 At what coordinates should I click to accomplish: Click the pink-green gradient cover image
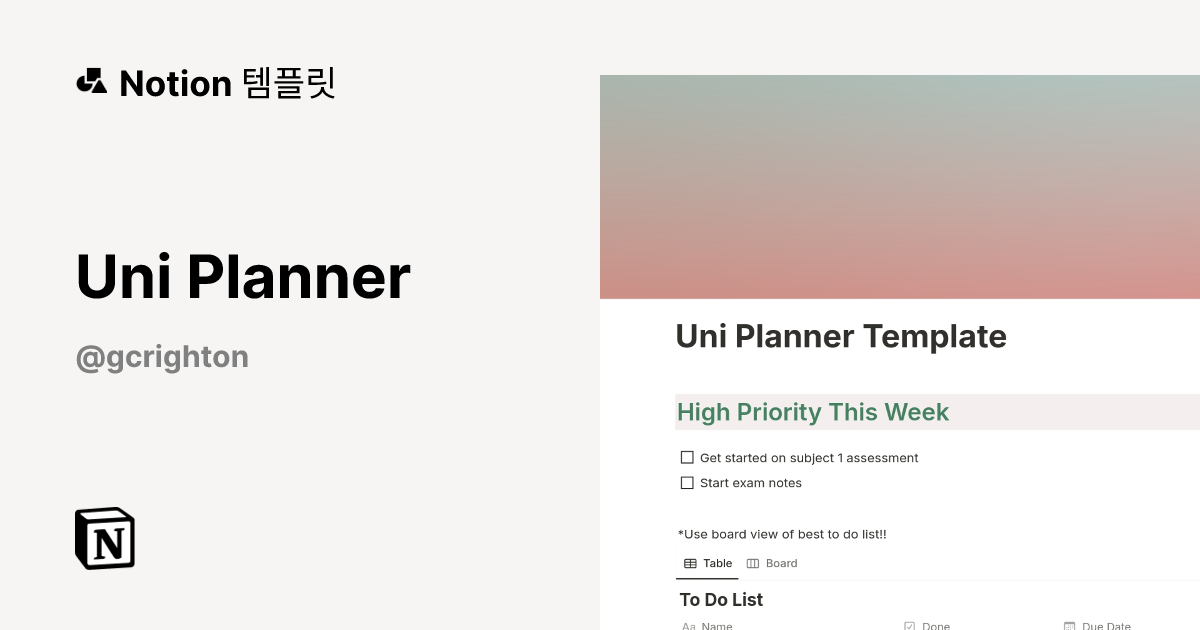[x=900, y=187]
